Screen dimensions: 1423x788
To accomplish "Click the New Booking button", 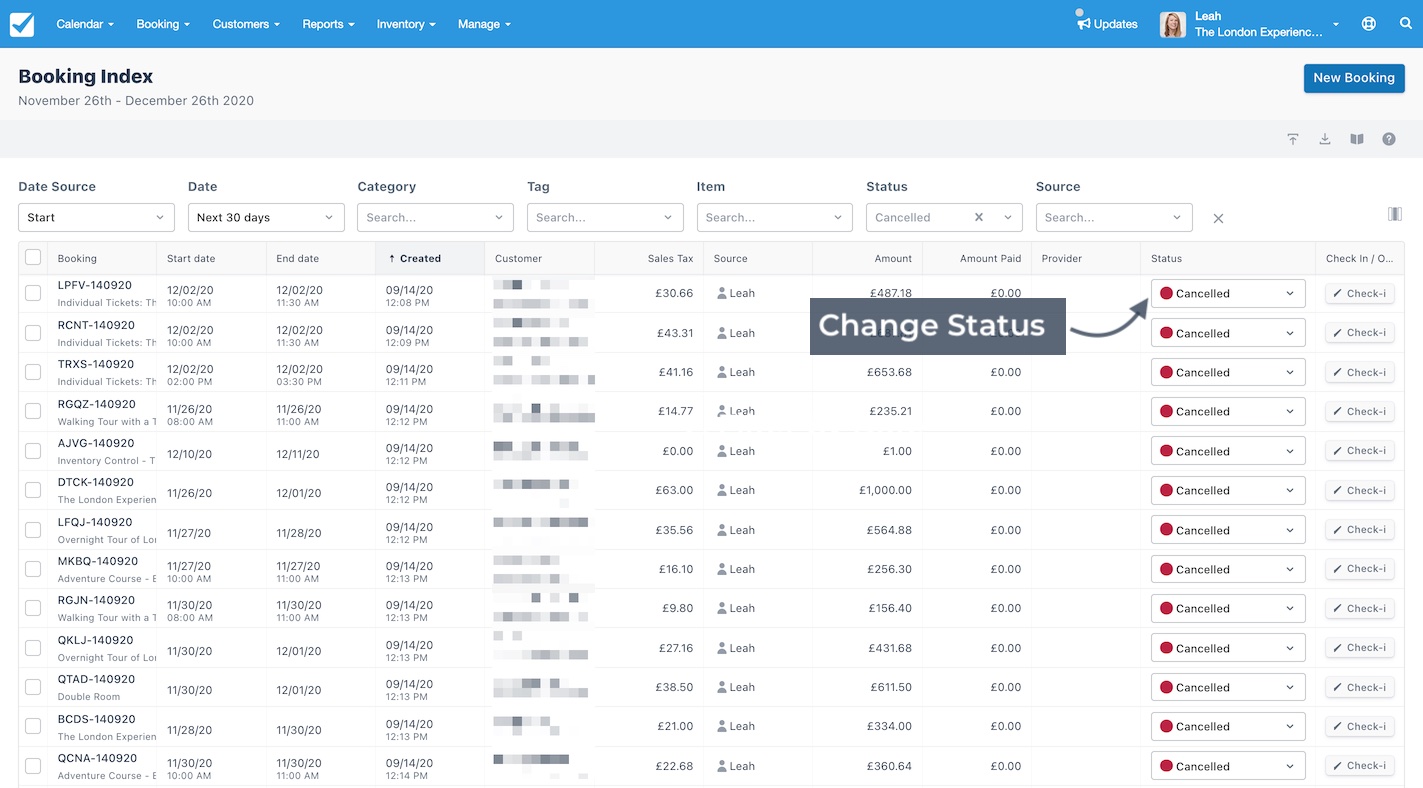I will tap(1354, 78).
